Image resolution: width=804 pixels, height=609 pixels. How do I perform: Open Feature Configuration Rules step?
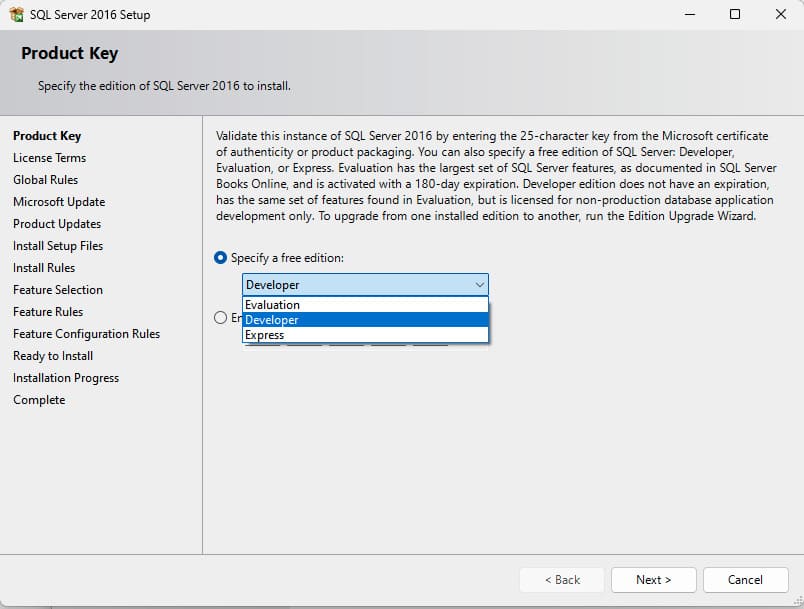pyautogui.click(x=86, y=334)
